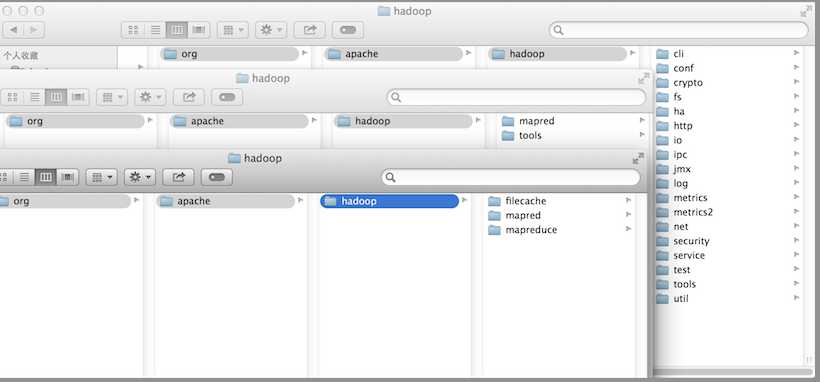Select the org folder in middle window

click(x=75, y=121)
